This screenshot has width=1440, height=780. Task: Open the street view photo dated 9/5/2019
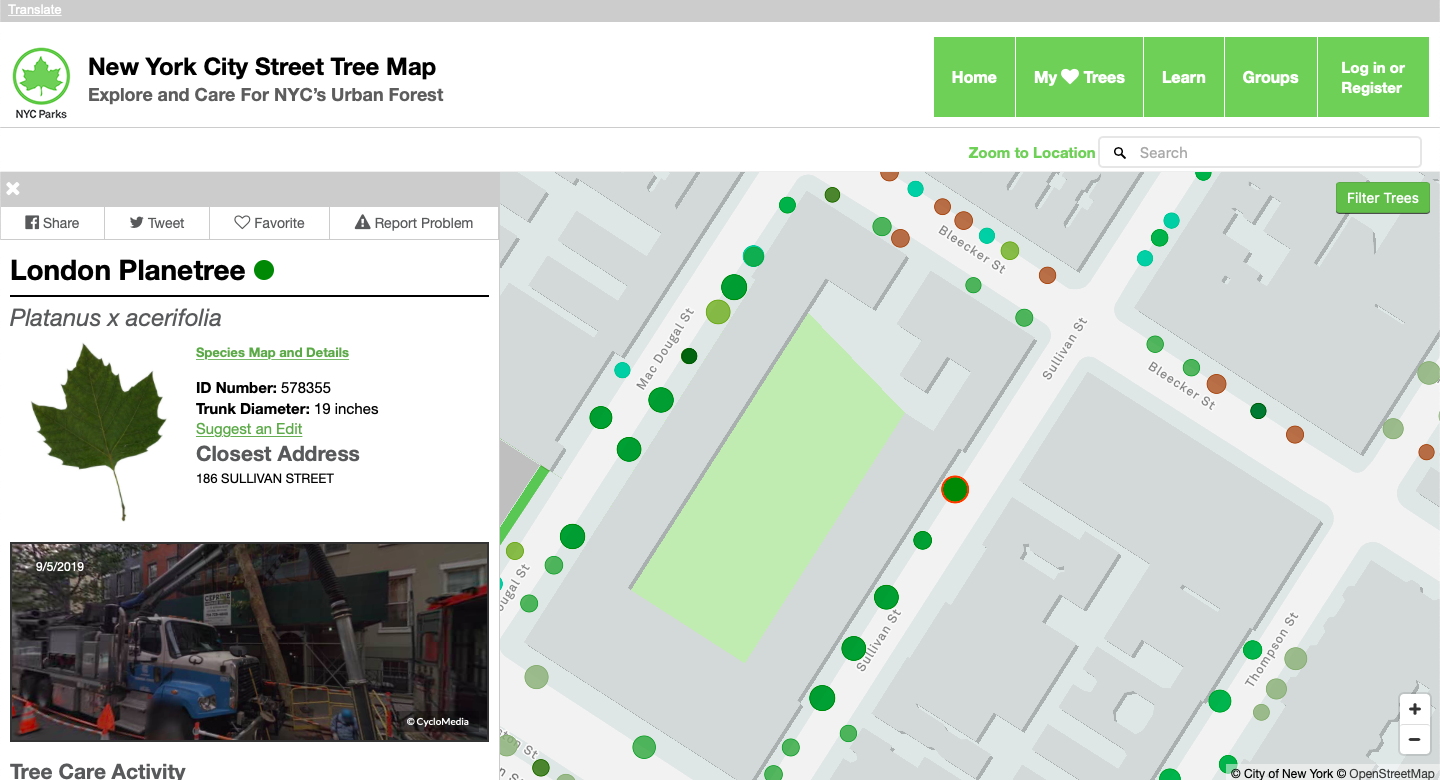[x=249, y=641]
